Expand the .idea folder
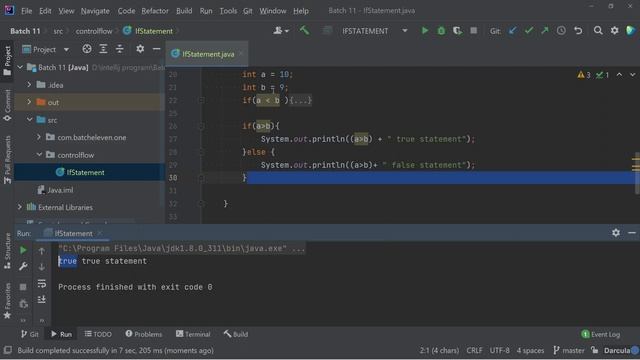The width and height of the screenshot is (640, 360). [x=29, y=84]
